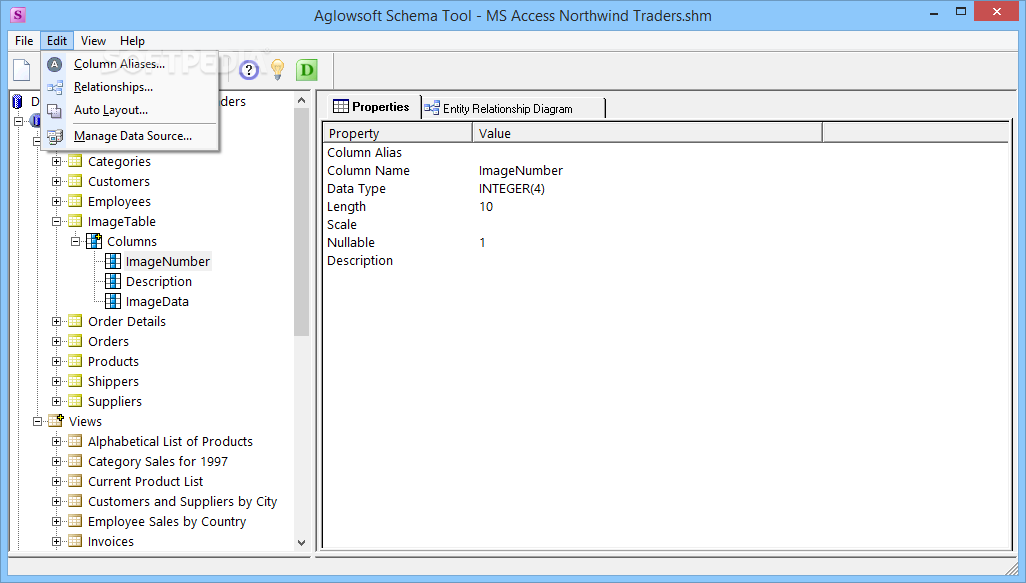The height and width of the screenshot is (583, 1026).
Task: Click the Customers table icon
Action: (x=76, y=181)
